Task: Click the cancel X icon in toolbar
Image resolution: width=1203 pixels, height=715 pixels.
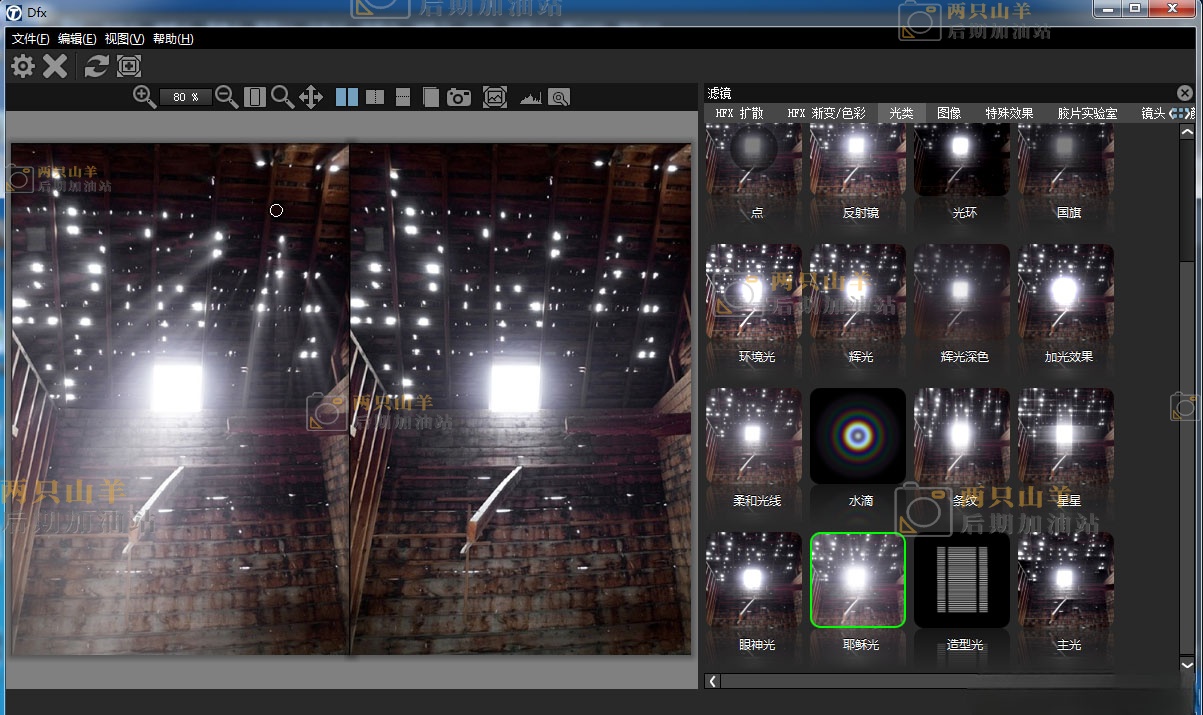Action: pos(55,66)
